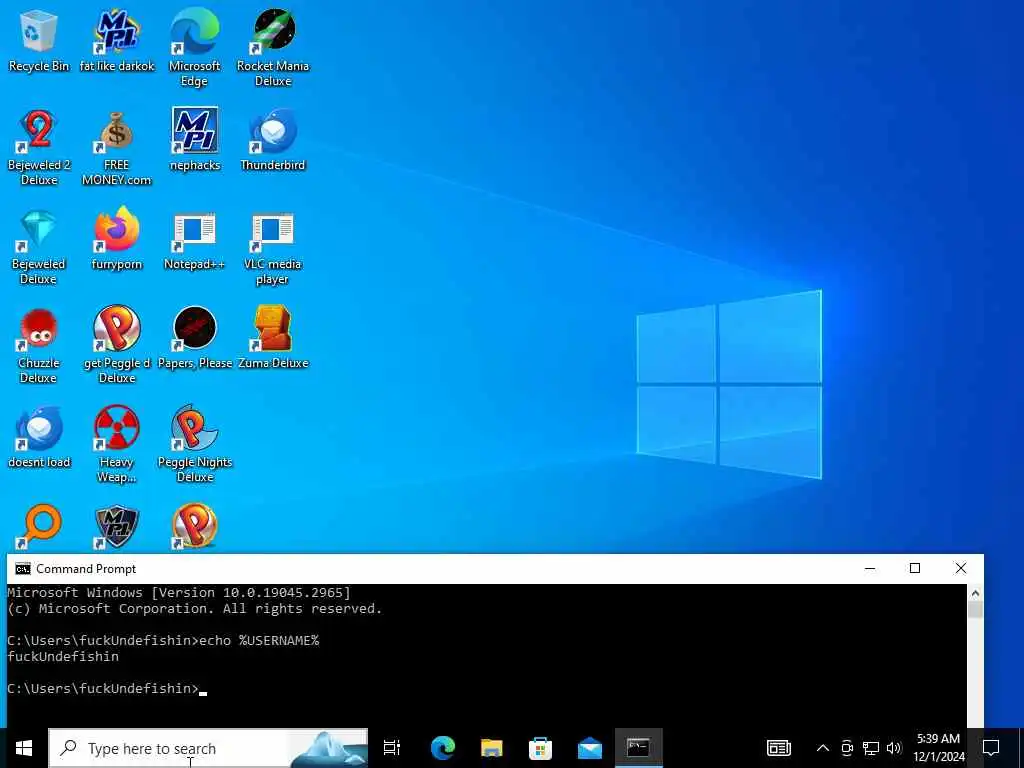
Task: Select the Peggle Nights Deluxe icon
Action: coord(195,444)
